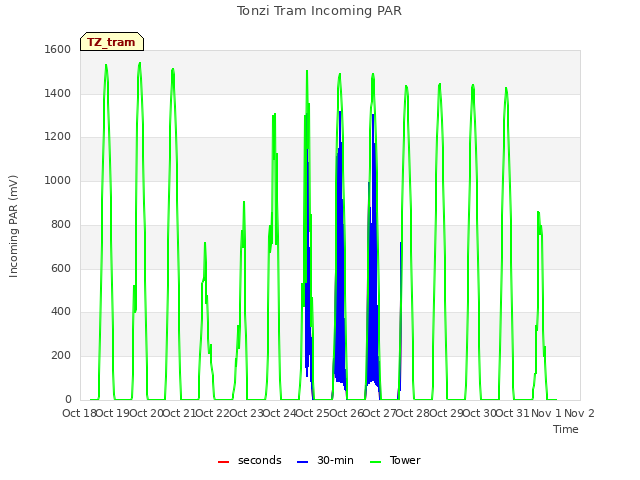Screen dimensions: 640x480
Task: Click the green Tower legend swatch
Action: tap(375, 462)
